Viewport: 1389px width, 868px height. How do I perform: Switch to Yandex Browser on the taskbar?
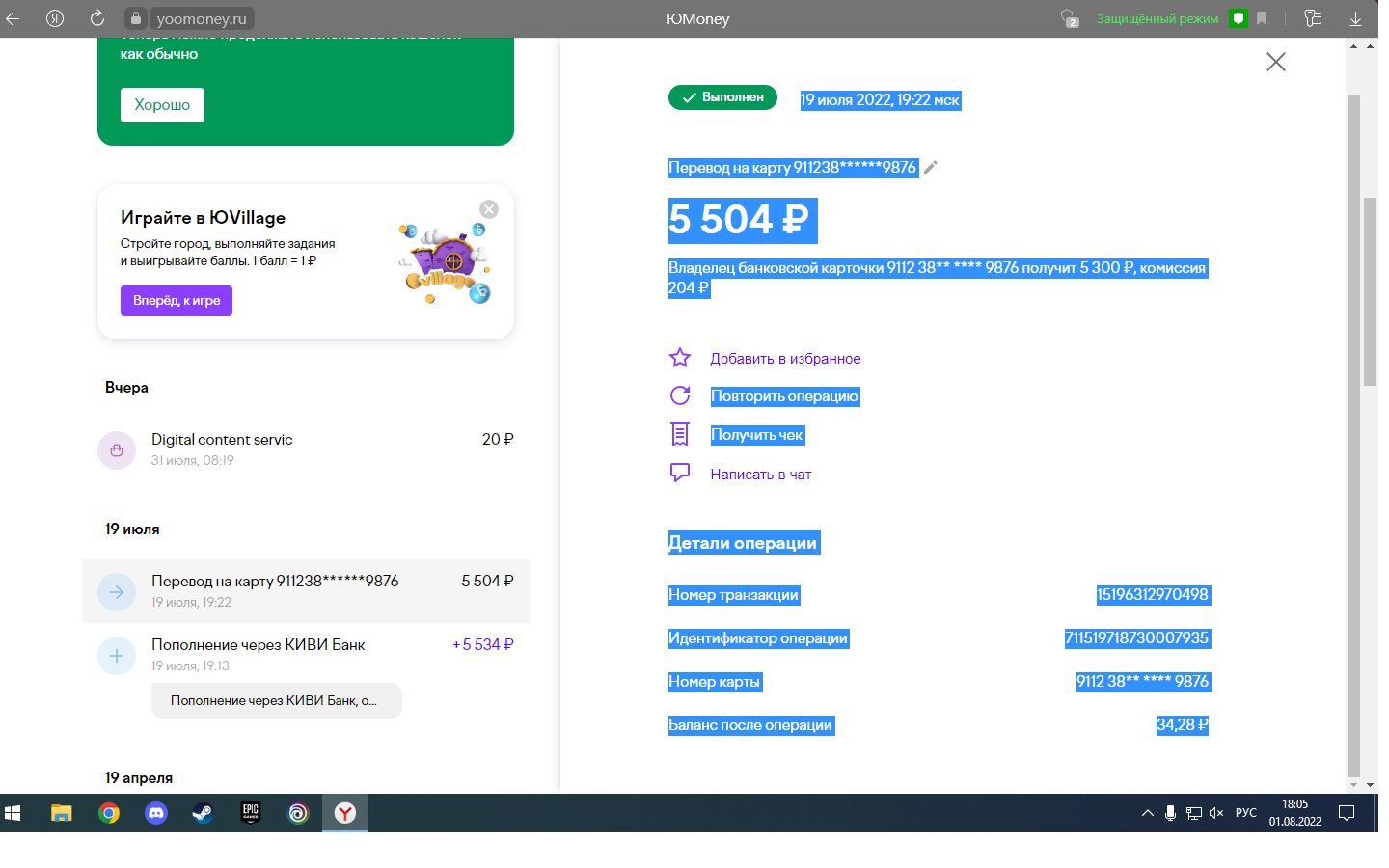(x=345, y=813)
